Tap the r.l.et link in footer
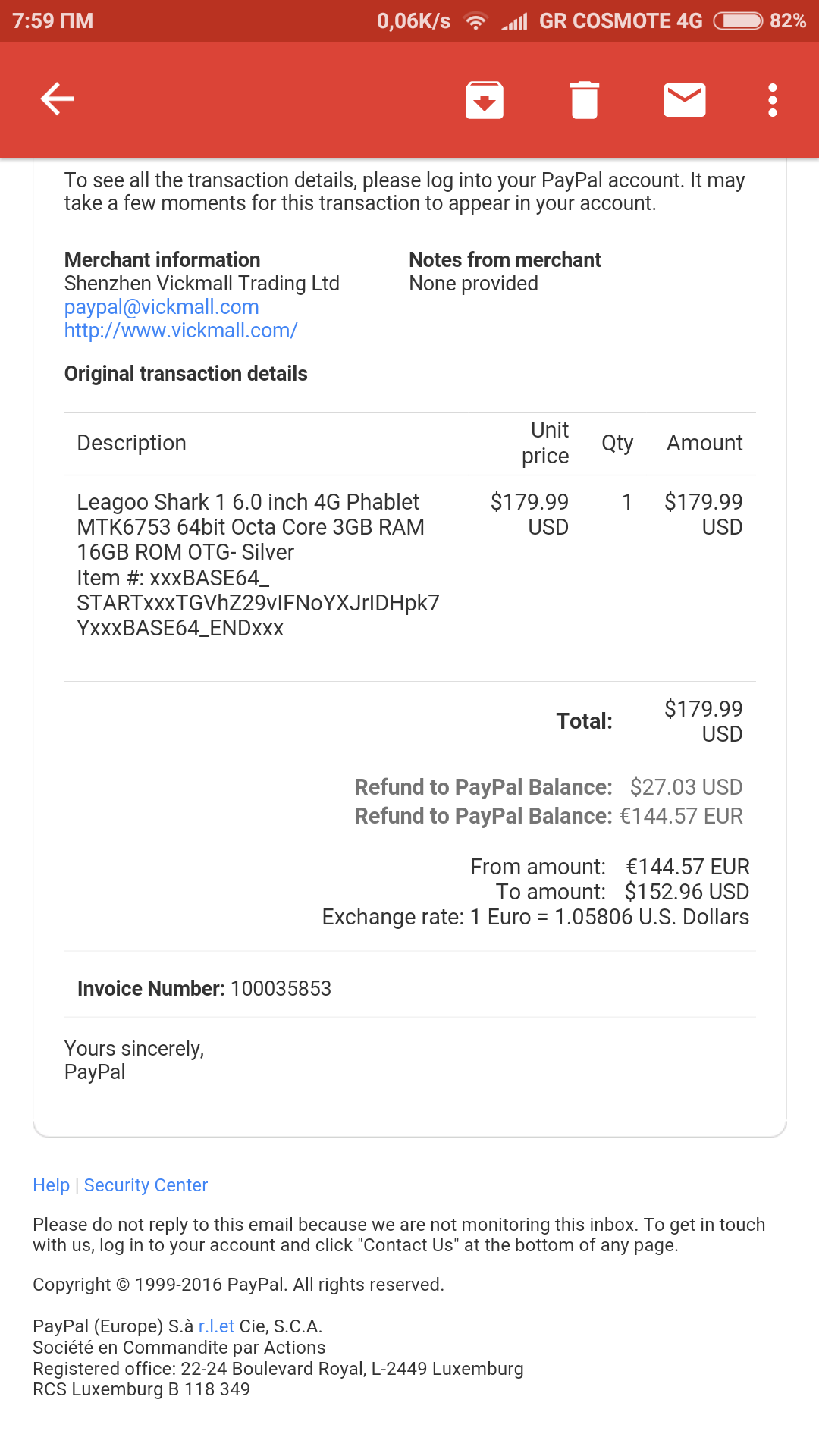This screenshot has height=1456, width=819. (216, 1326)
